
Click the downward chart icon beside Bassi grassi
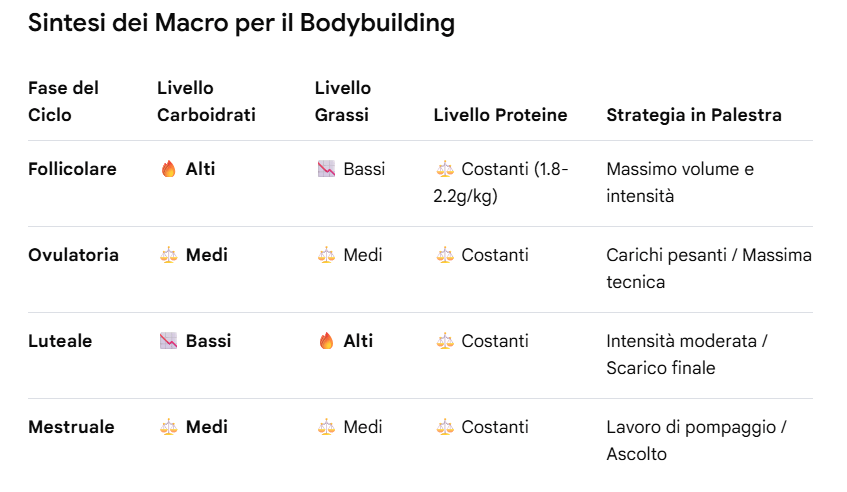coord(326,169)
